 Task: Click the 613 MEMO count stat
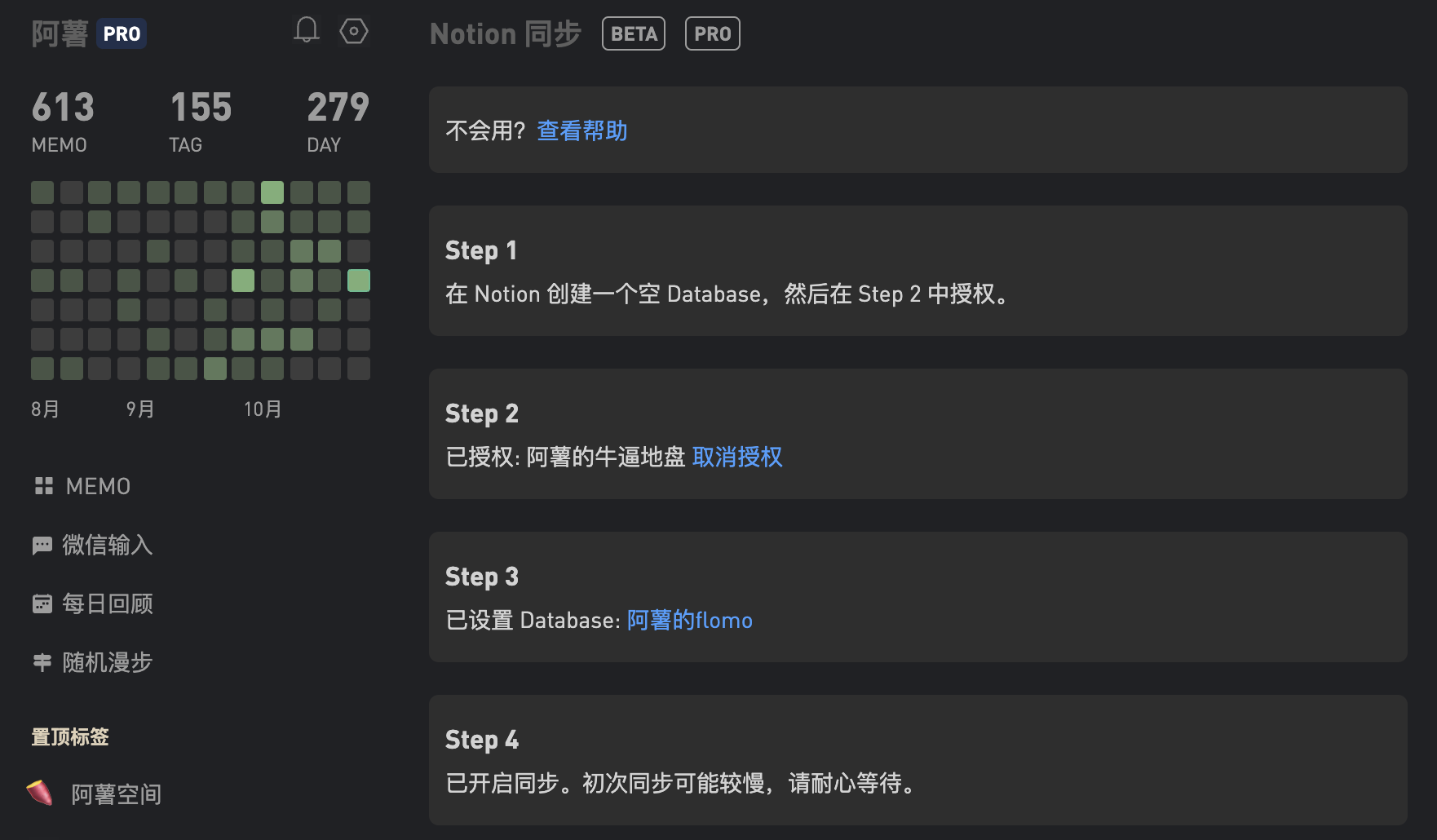tap(63, 121)
